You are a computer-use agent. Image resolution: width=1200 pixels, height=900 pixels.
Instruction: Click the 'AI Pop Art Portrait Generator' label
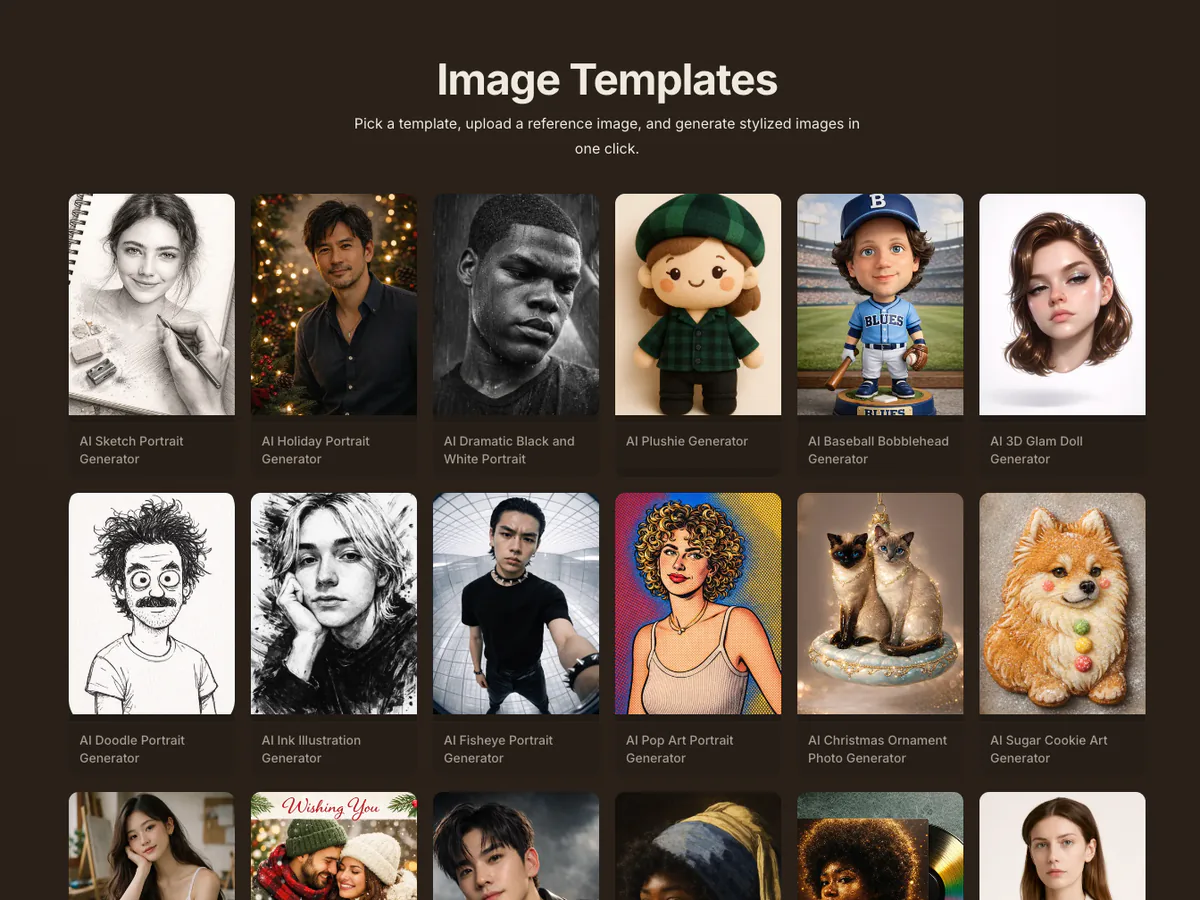coord(680,749)
